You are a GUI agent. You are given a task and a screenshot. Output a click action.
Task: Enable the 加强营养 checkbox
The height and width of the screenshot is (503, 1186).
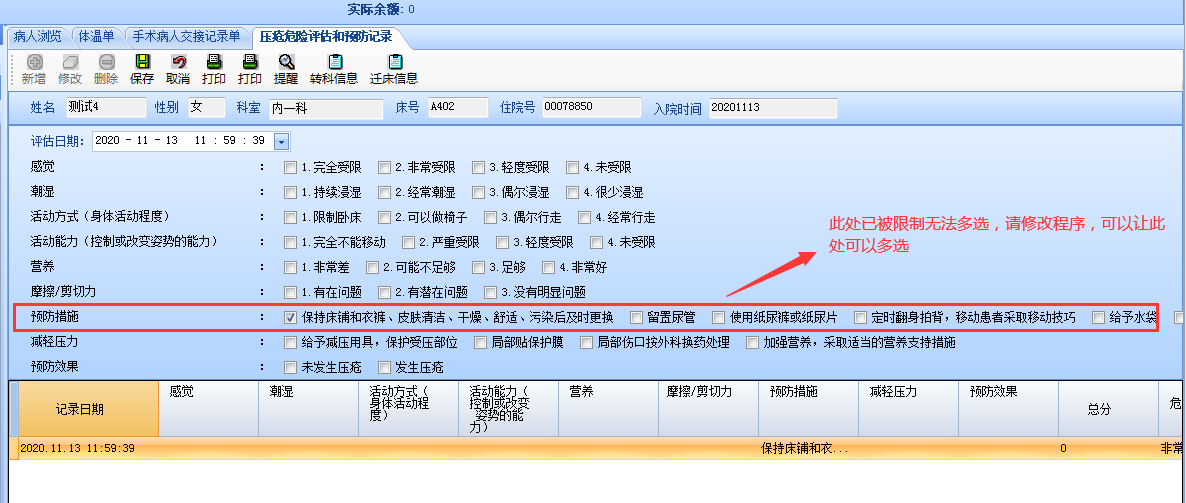click(x=752, y=343)
